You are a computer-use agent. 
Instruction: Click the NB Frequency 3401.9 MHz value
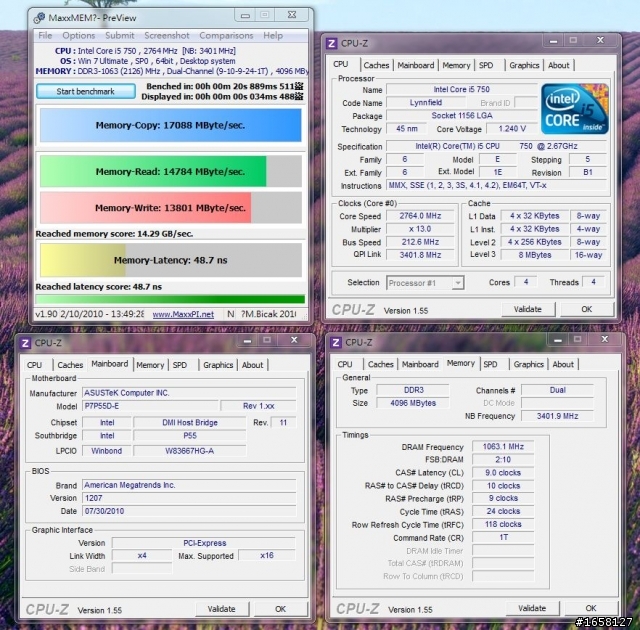tap(557, 416)
